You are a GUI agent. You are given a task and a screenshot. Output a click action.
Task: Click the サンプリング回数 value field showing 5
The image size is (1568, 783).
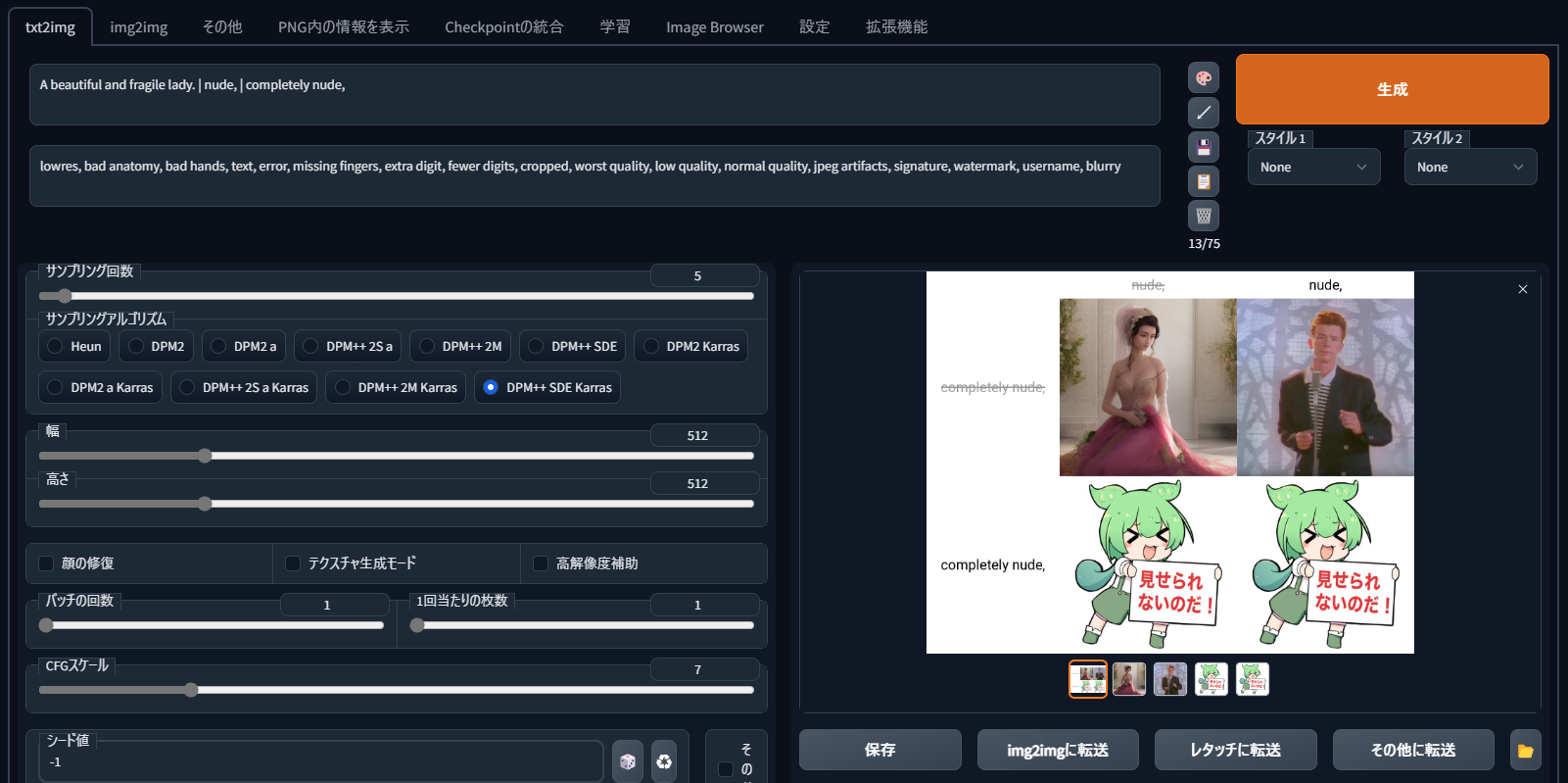705,275
